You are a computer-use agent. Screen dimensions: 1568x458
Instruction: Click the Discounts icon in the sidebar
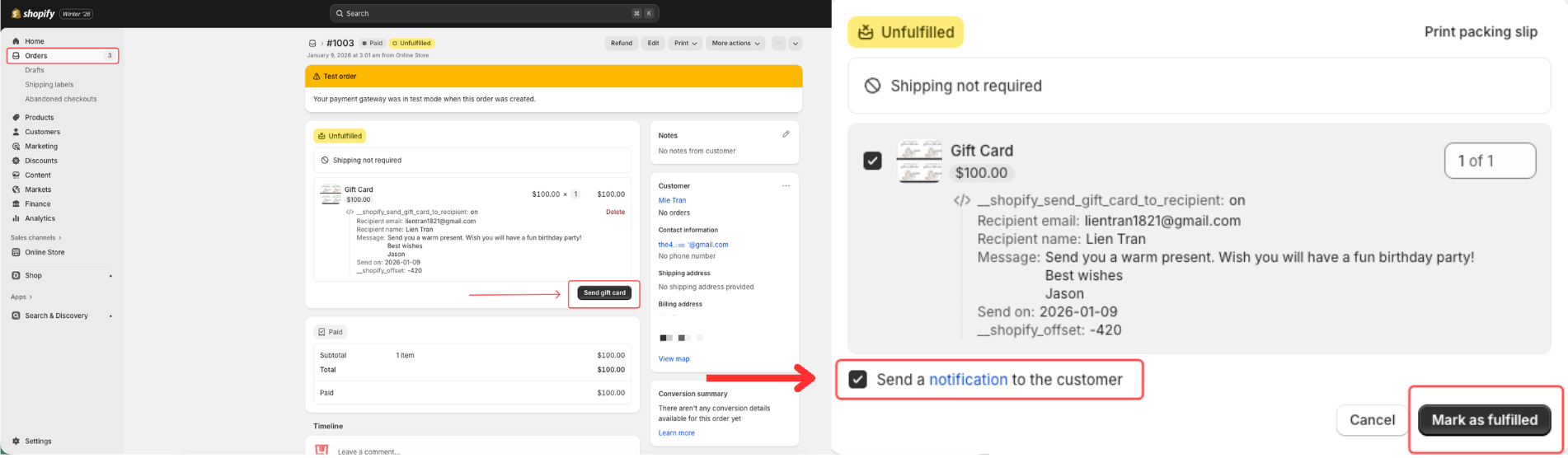click(16, 161)
